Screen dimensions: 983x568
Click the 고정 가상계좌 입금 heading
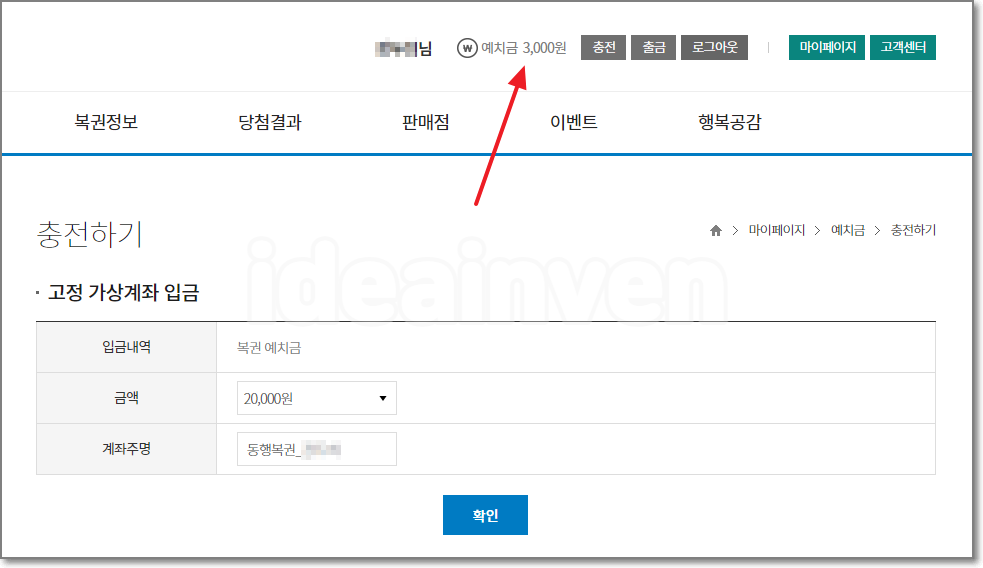click(124, 292)
